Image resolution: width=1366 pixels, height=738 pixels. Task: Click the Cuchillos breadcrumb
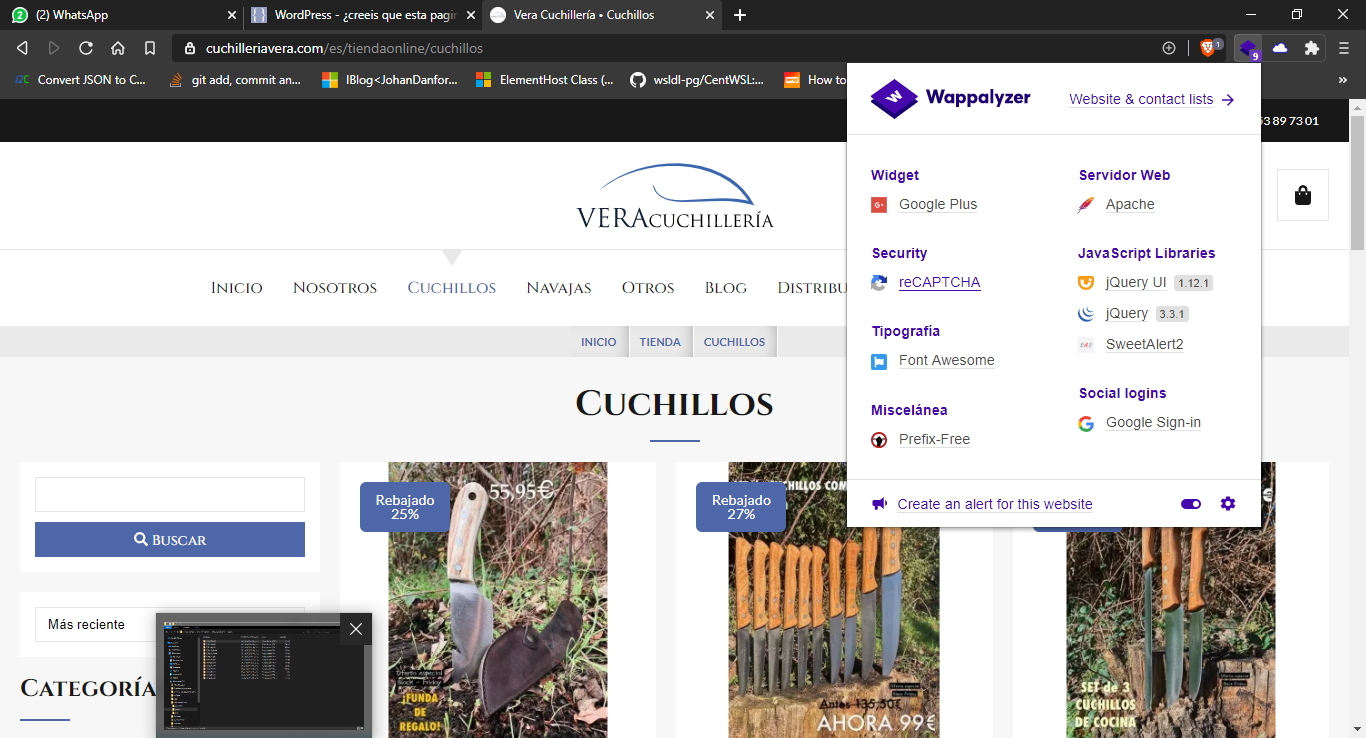coord(734,342)
